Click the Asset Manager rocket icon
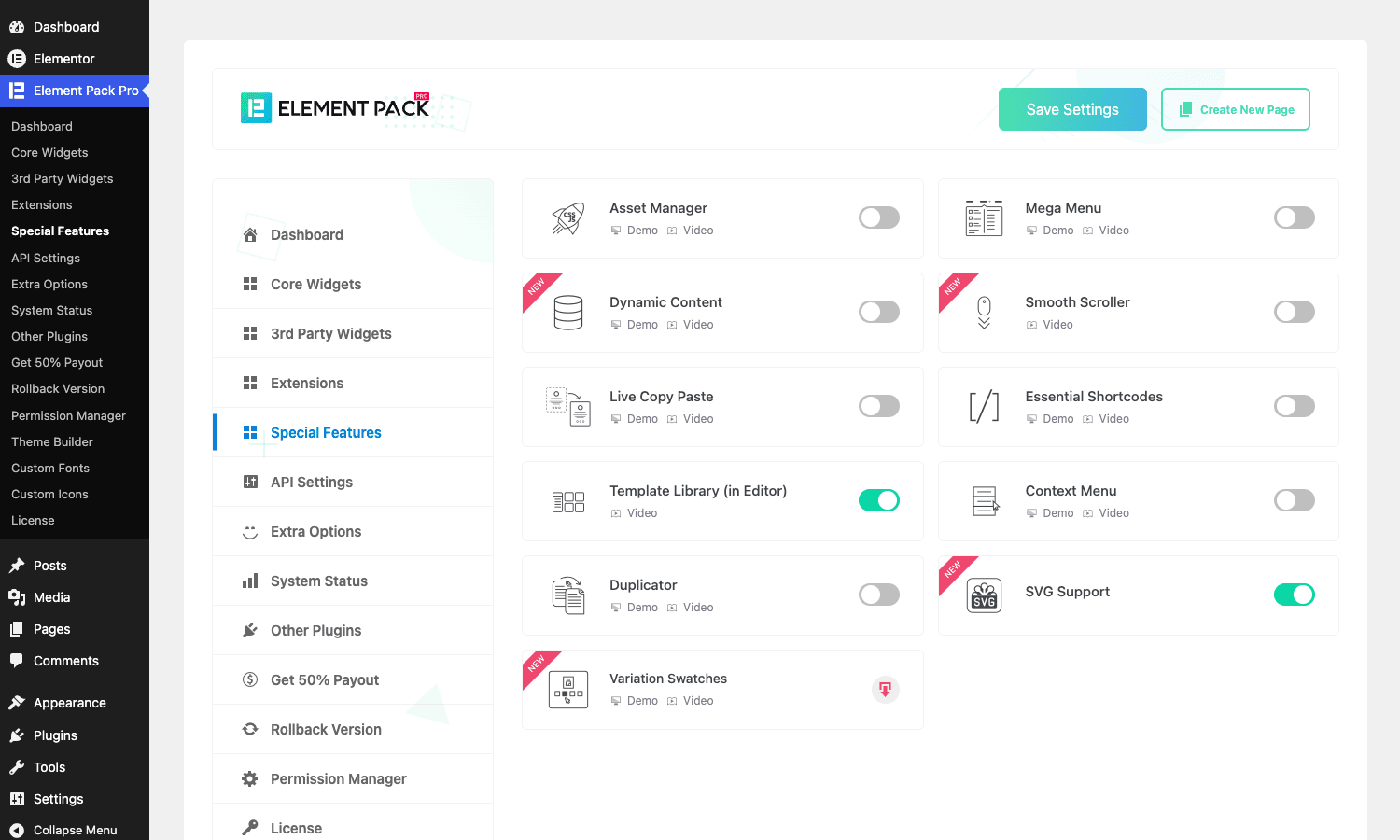 tap(568, 218)
